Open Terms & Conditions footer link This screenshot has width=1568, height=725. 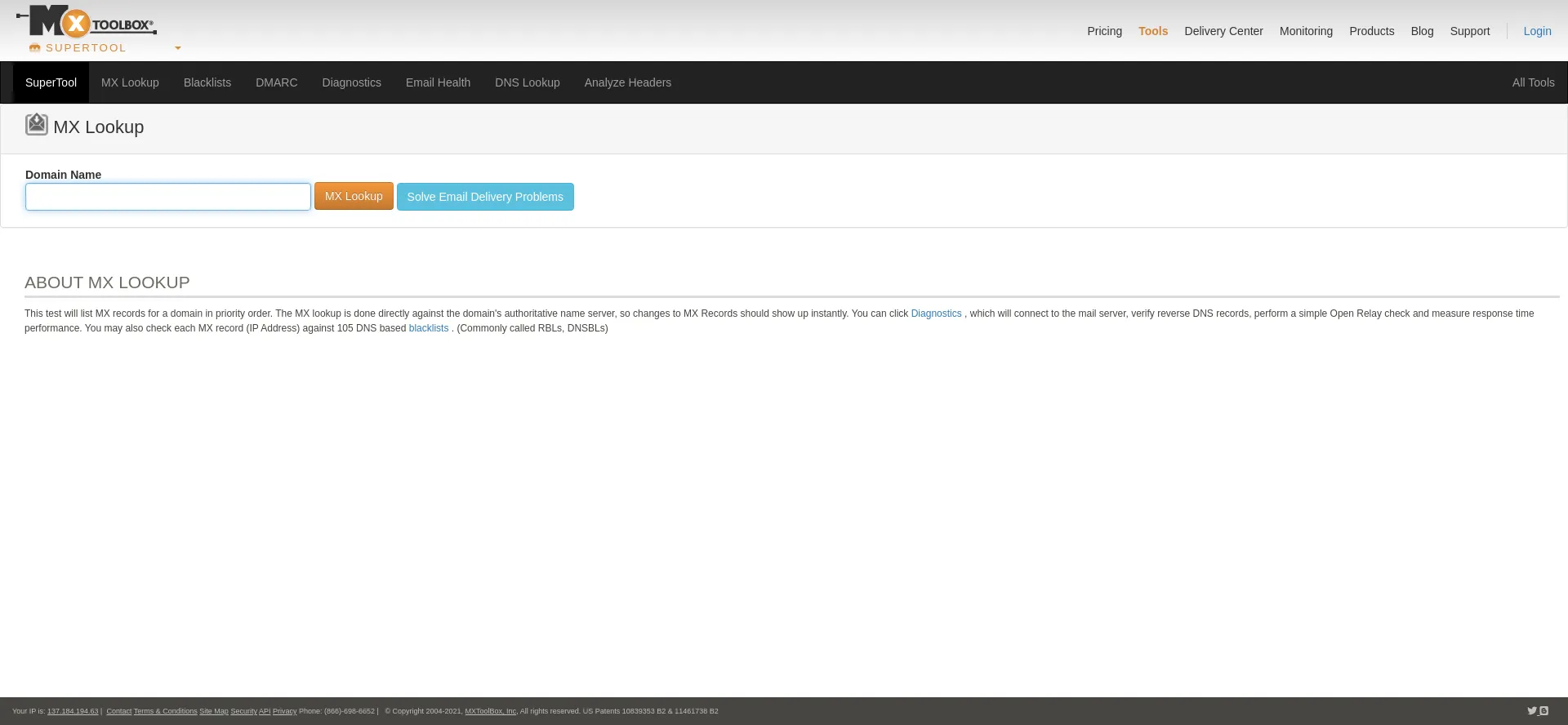coord(165,711)
